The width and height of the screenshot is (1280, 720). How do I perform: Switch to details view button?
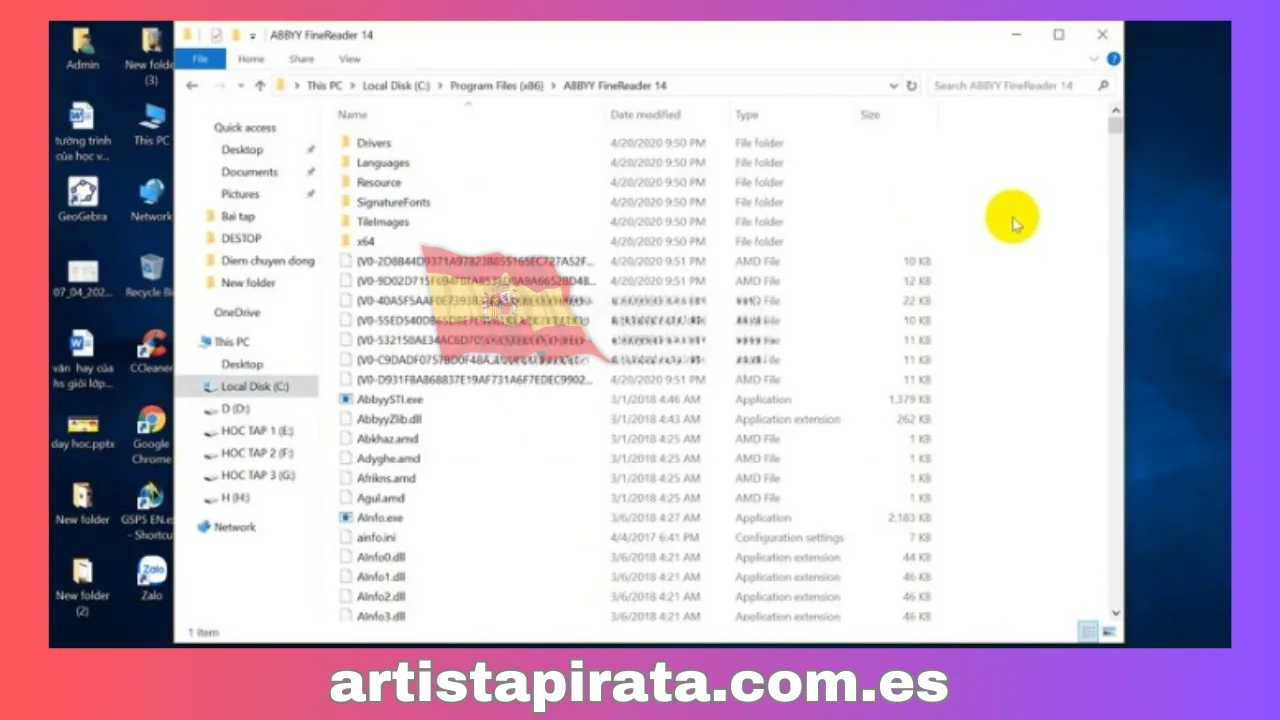tap(1088, 632)
